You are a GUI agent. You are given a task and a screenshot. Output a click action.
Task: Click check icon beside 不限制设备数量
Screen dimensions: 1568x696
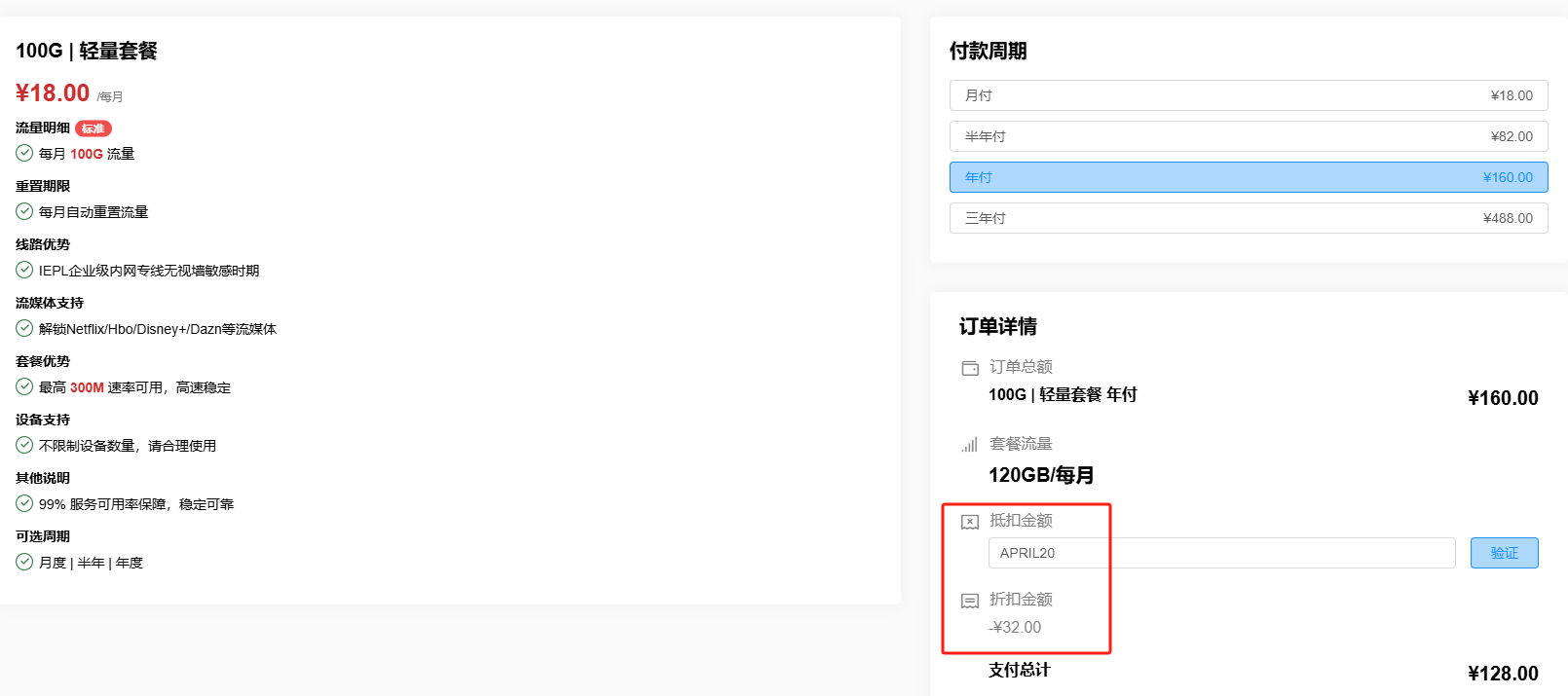coord(24,445)
